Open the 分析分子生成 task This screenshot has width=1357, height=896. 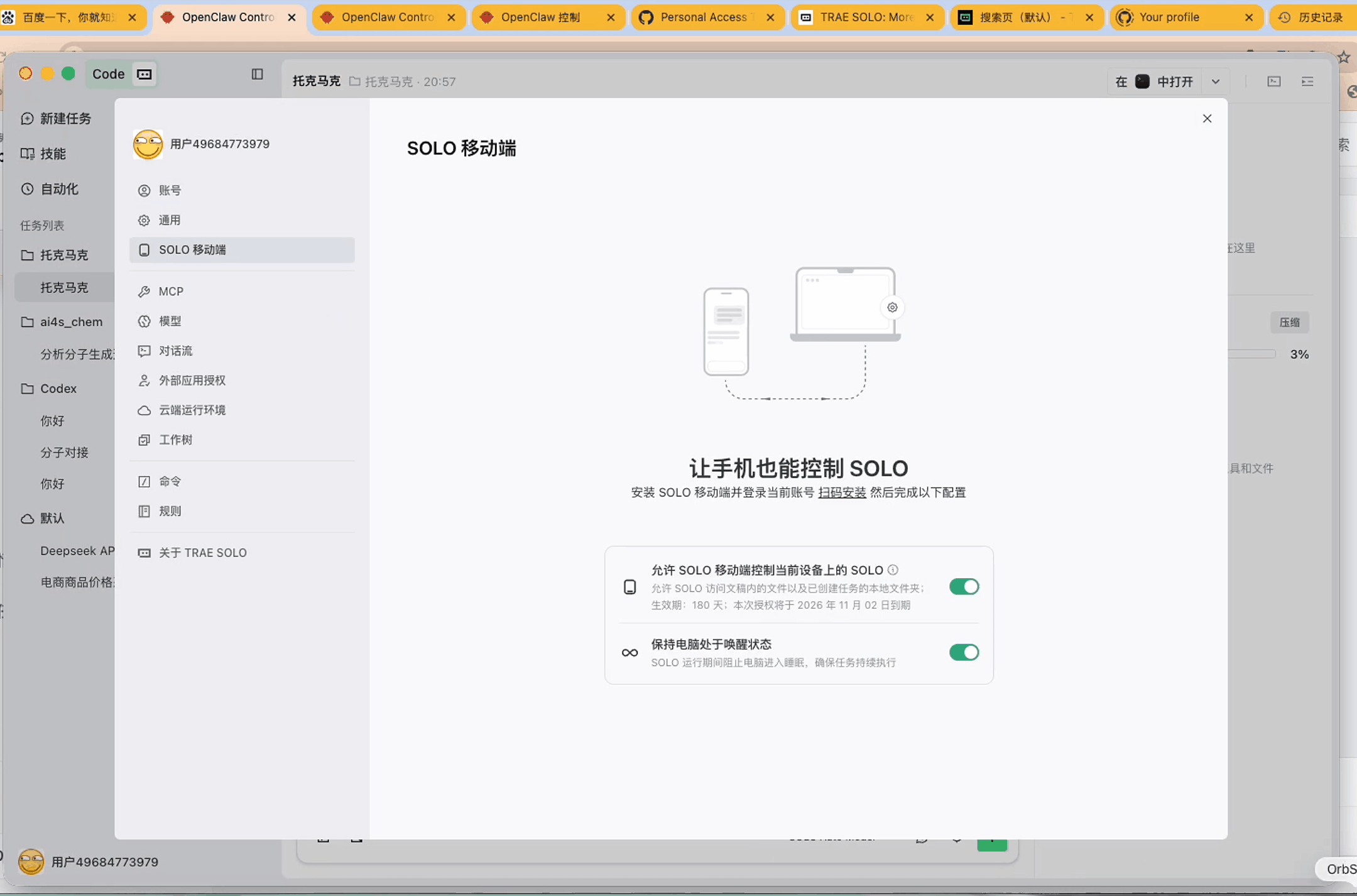coord(77,354)
